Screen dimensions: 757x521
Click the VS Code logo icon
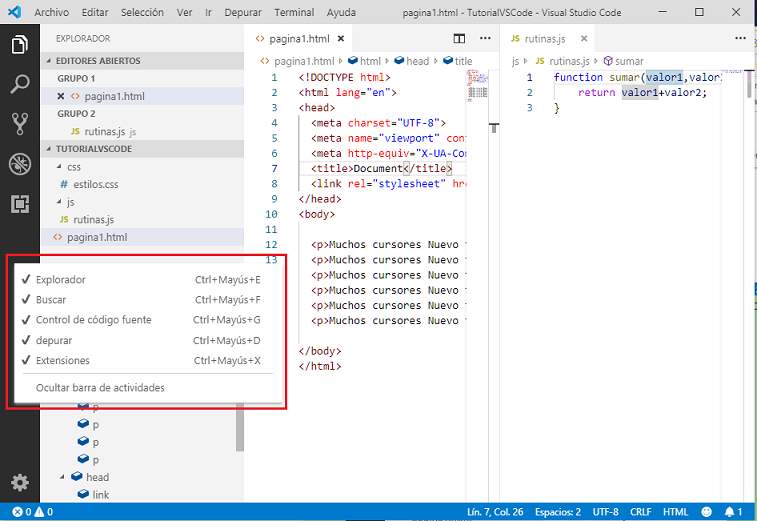click(x=14, y=12)
